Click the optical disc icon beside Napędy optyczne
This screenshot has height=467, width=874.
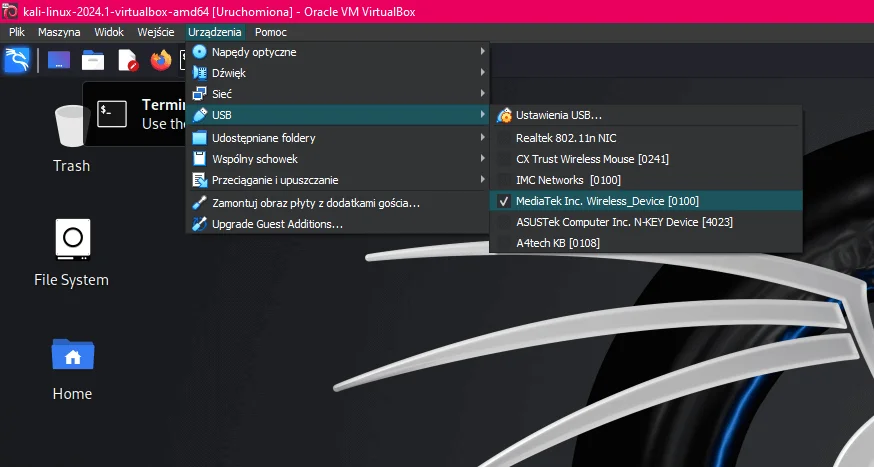[x=200, y=52]
